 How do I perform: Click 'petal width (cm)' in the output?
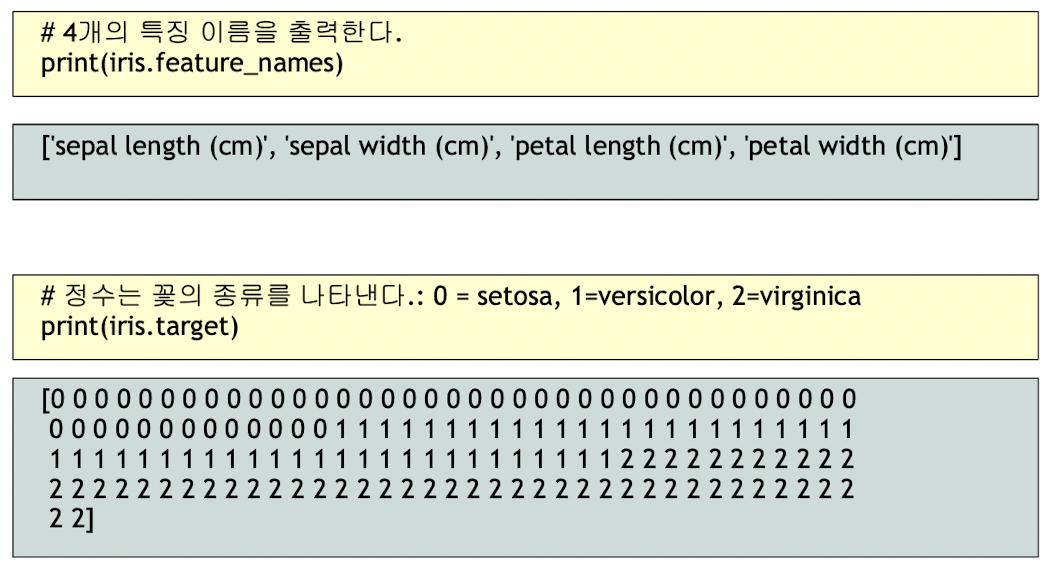pos(849,146)
